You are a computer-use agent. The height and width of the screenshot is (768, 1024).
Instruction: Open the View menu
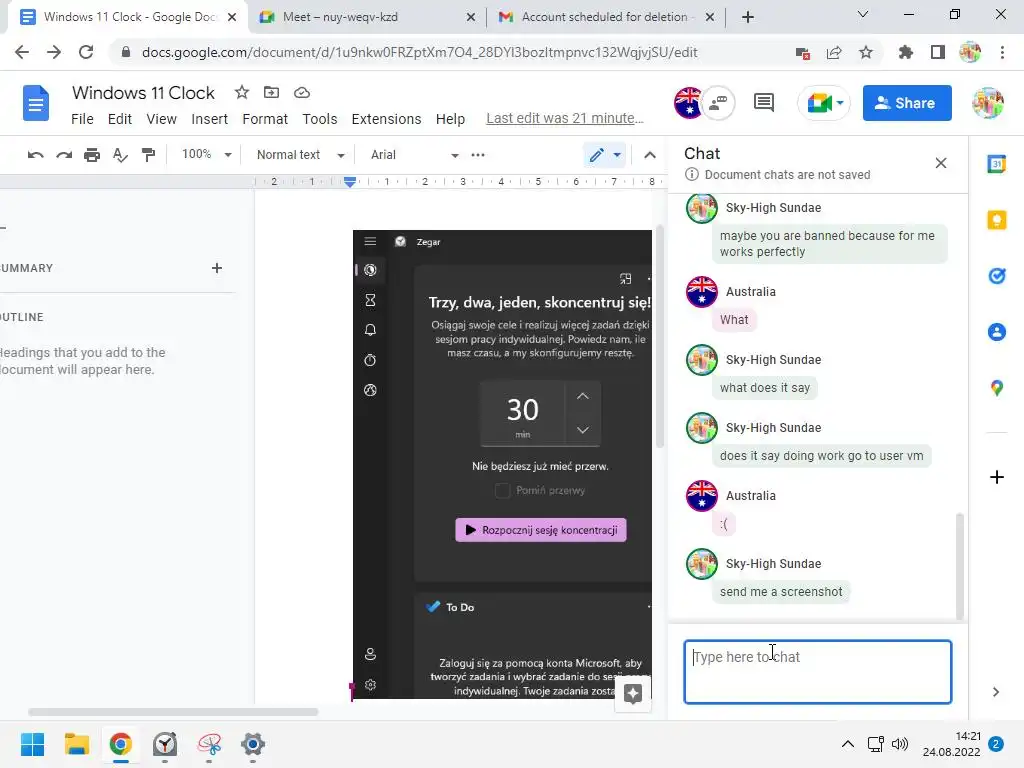(161, 119)
